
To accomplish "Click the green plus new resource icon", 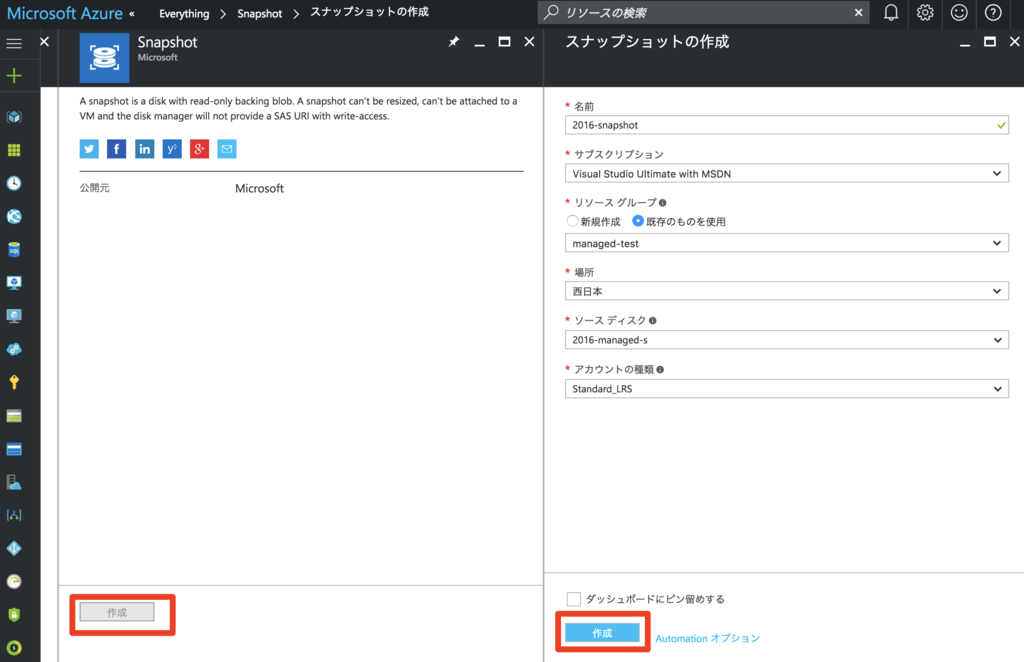I will (14, 76).
